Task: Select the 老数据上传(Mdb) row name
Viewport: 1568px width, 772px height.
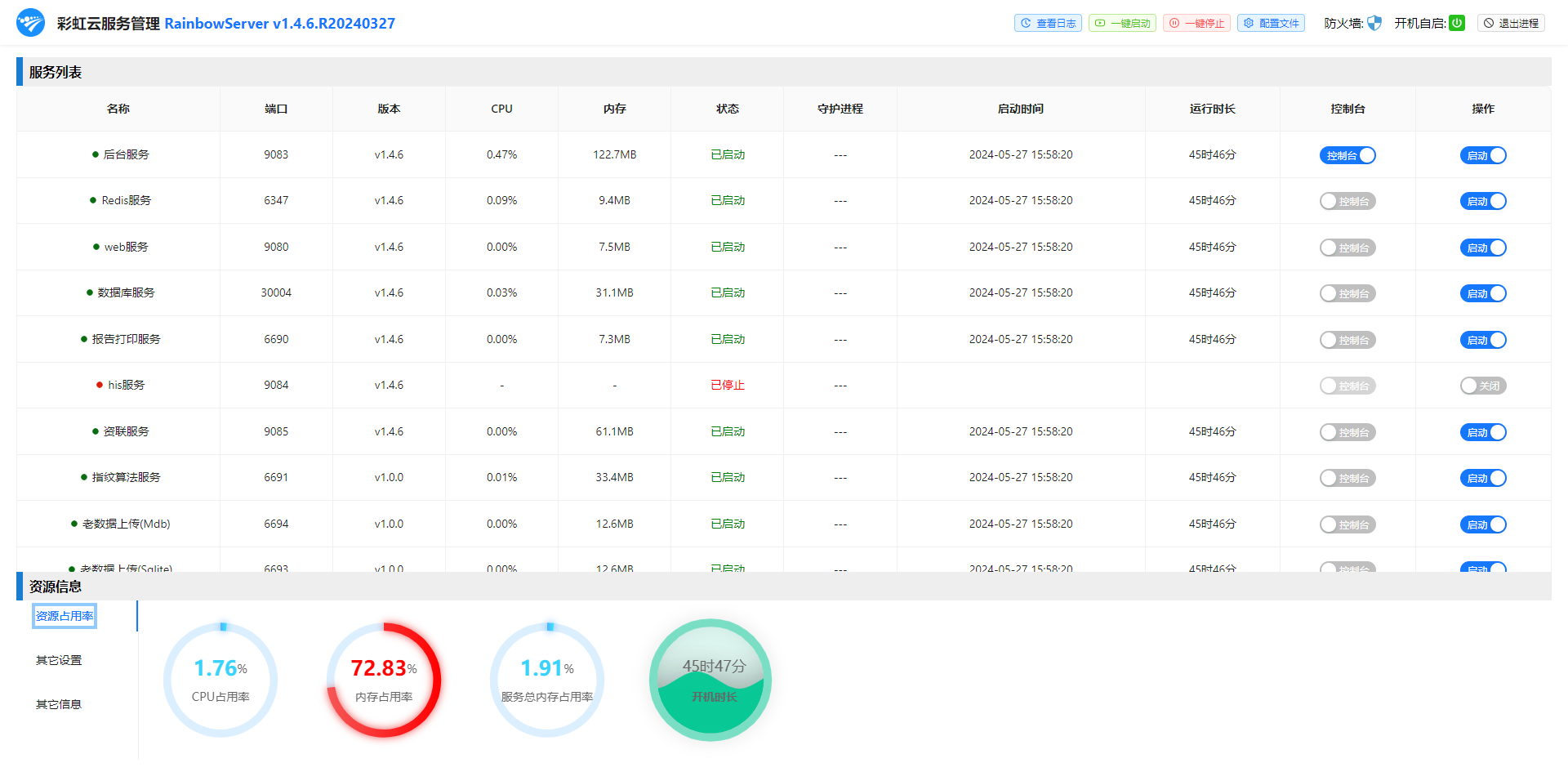Action: pos(126,524)
